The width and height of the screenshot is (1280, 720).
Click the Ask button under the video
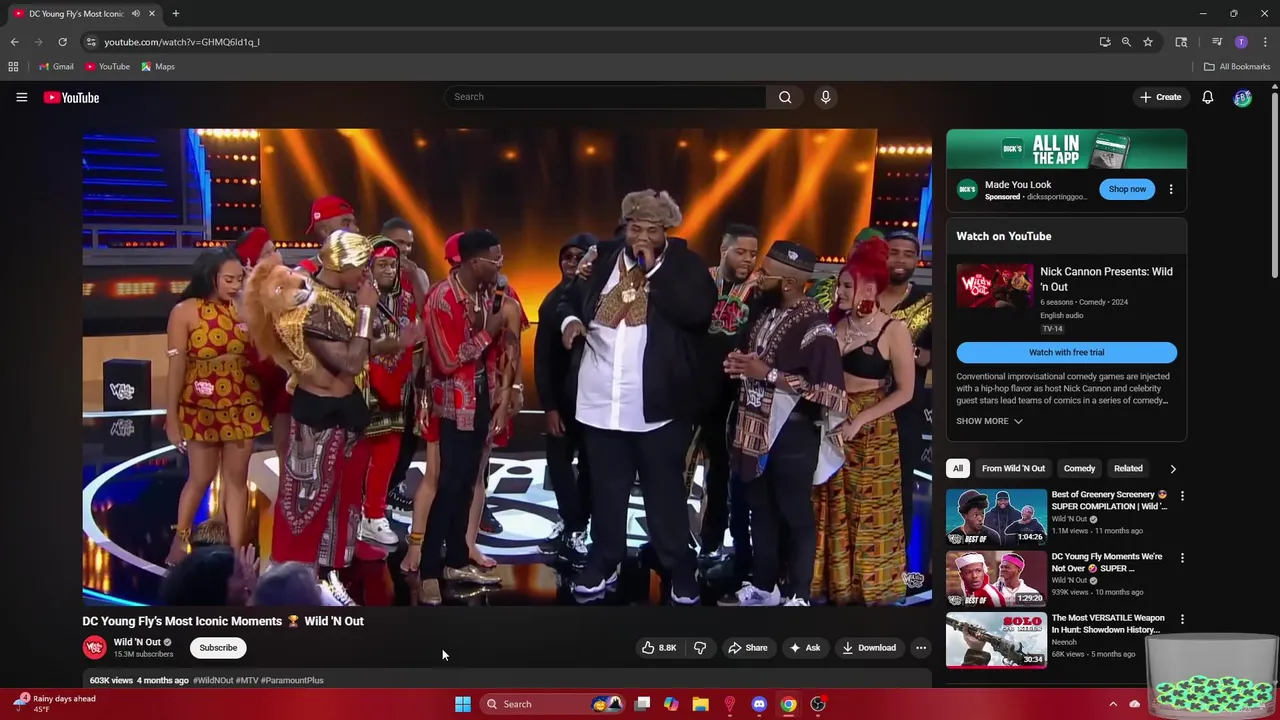point(804,647)
